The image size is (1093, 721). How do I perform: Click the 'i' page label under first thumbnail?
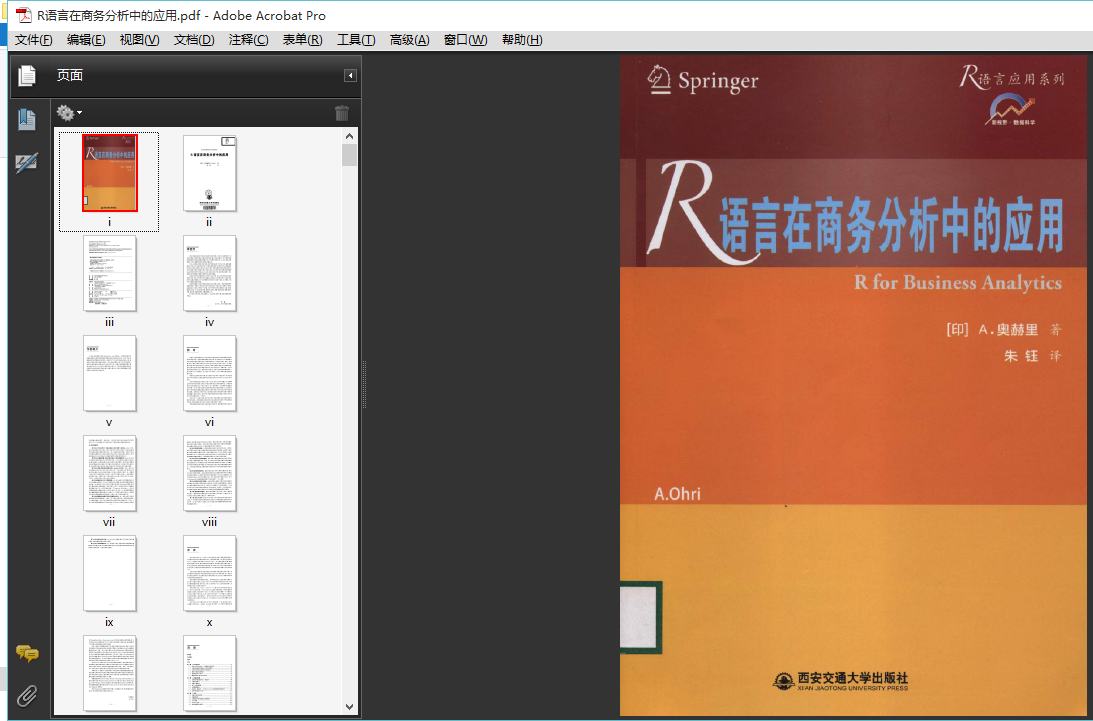109,222
